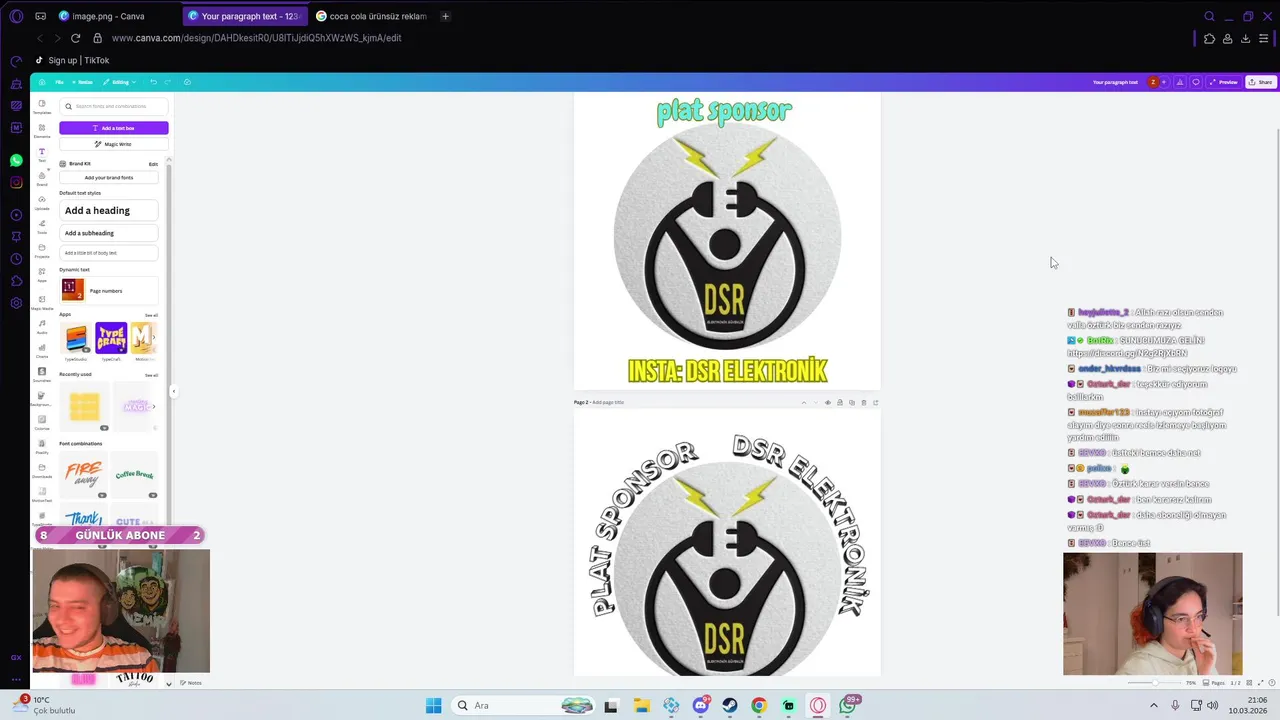The width and height of the screenshot is (1280, 720).
Task: Delete page 2 with trash icon
Action: coord(863,402)
